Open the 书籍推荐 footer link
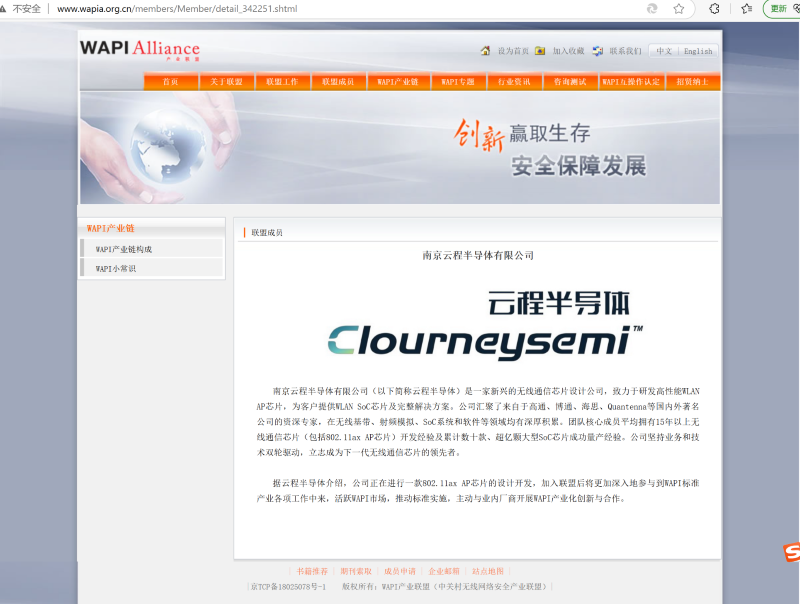Image resolution: width=800 pixels, height=604 pixels. pos(312,571)
